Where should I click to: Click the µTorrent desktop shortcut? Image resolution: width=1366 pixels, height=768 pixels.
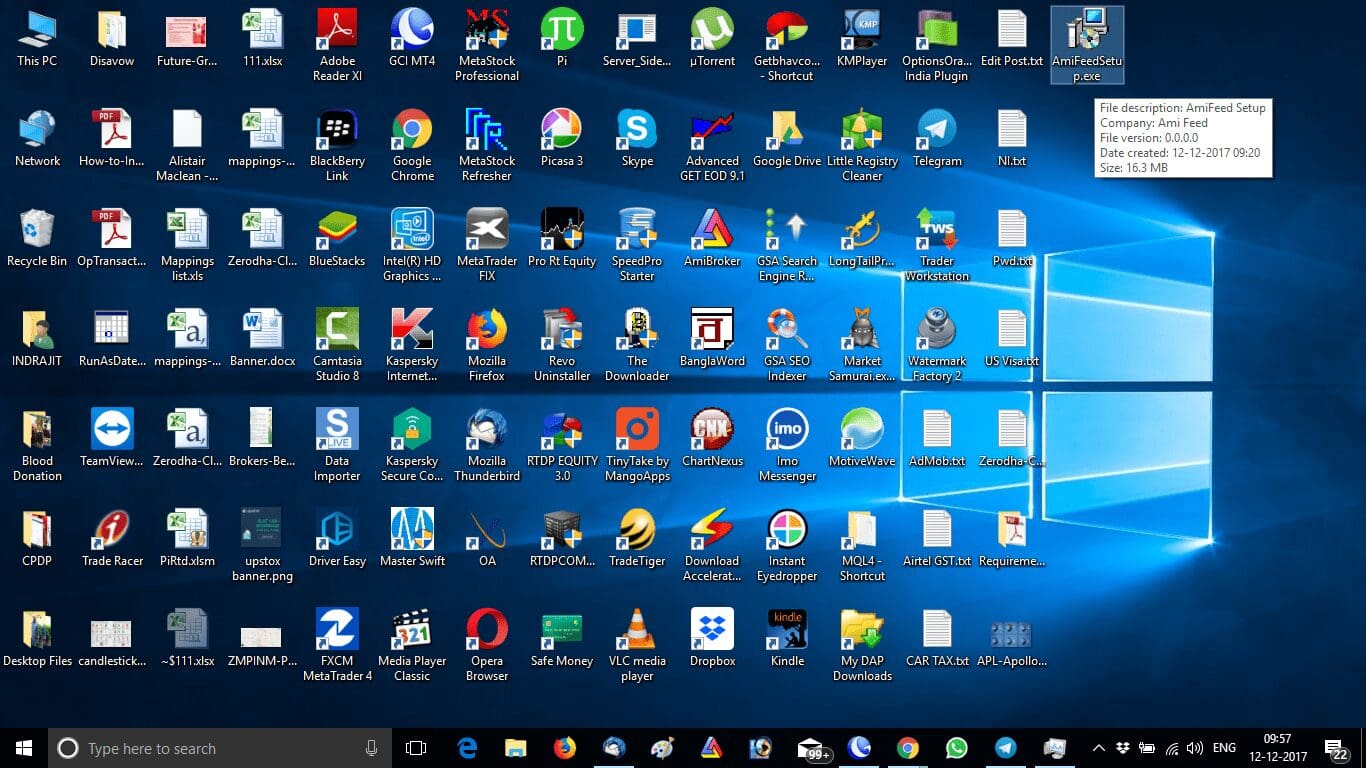[712, 38]
